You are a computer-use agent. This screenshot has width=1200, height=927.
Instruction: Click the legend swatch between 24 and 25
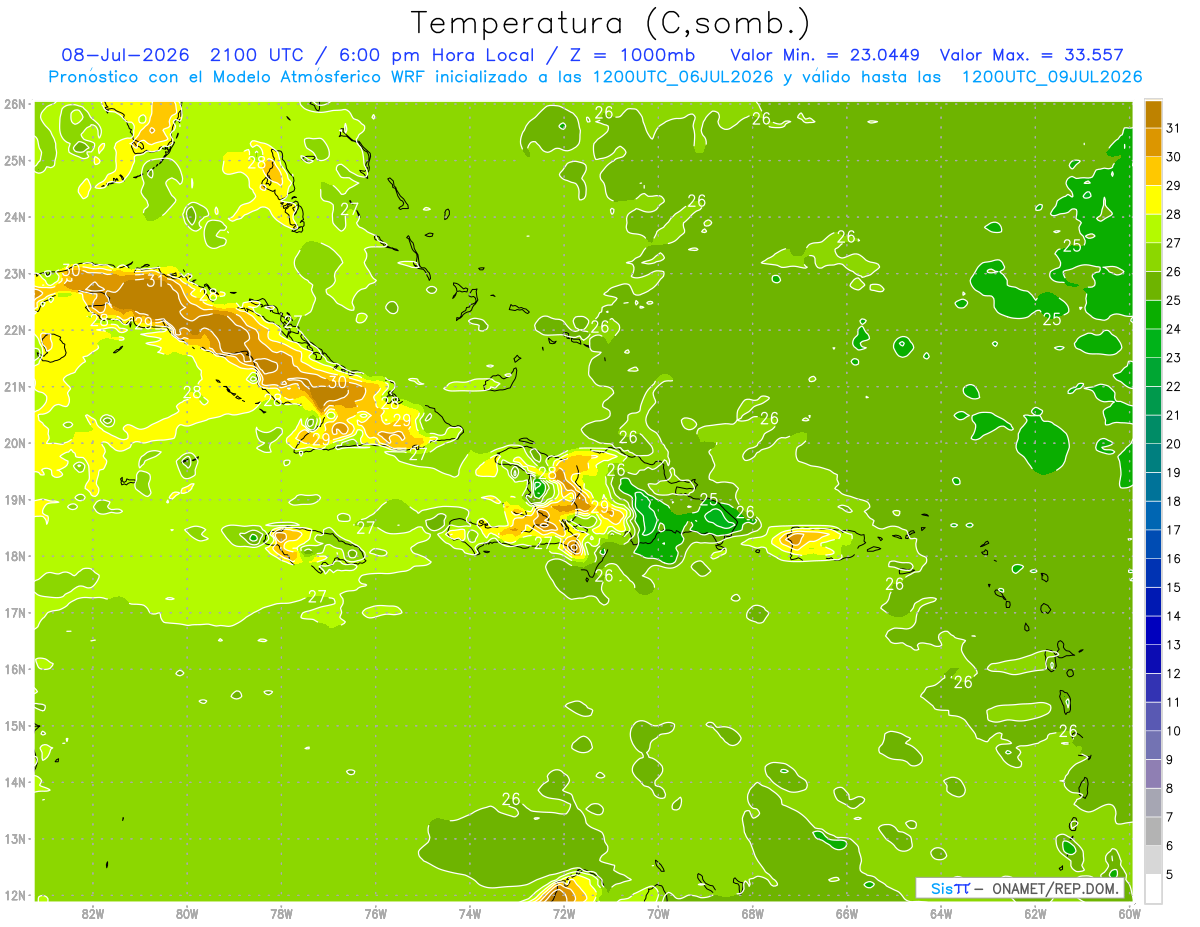[1153, 314]
